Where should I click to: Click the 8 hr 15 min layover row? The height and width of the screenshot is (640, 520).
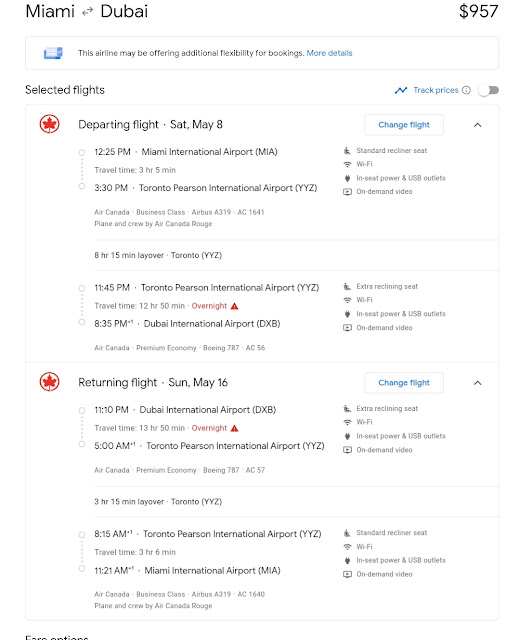(x=262, y=256)
